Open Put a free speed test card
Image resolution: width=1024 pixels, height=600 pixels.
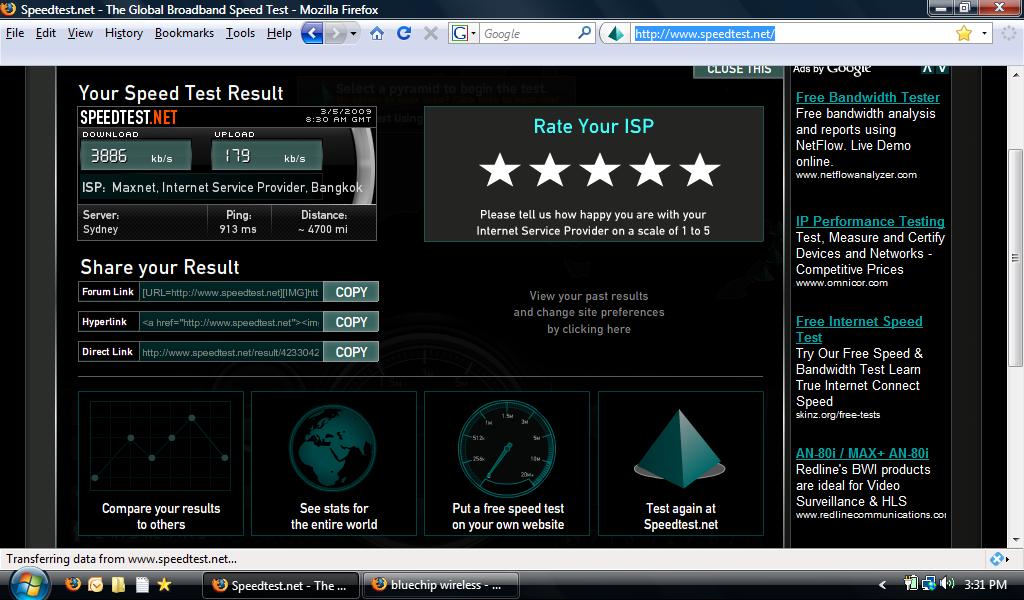point(507,464)
